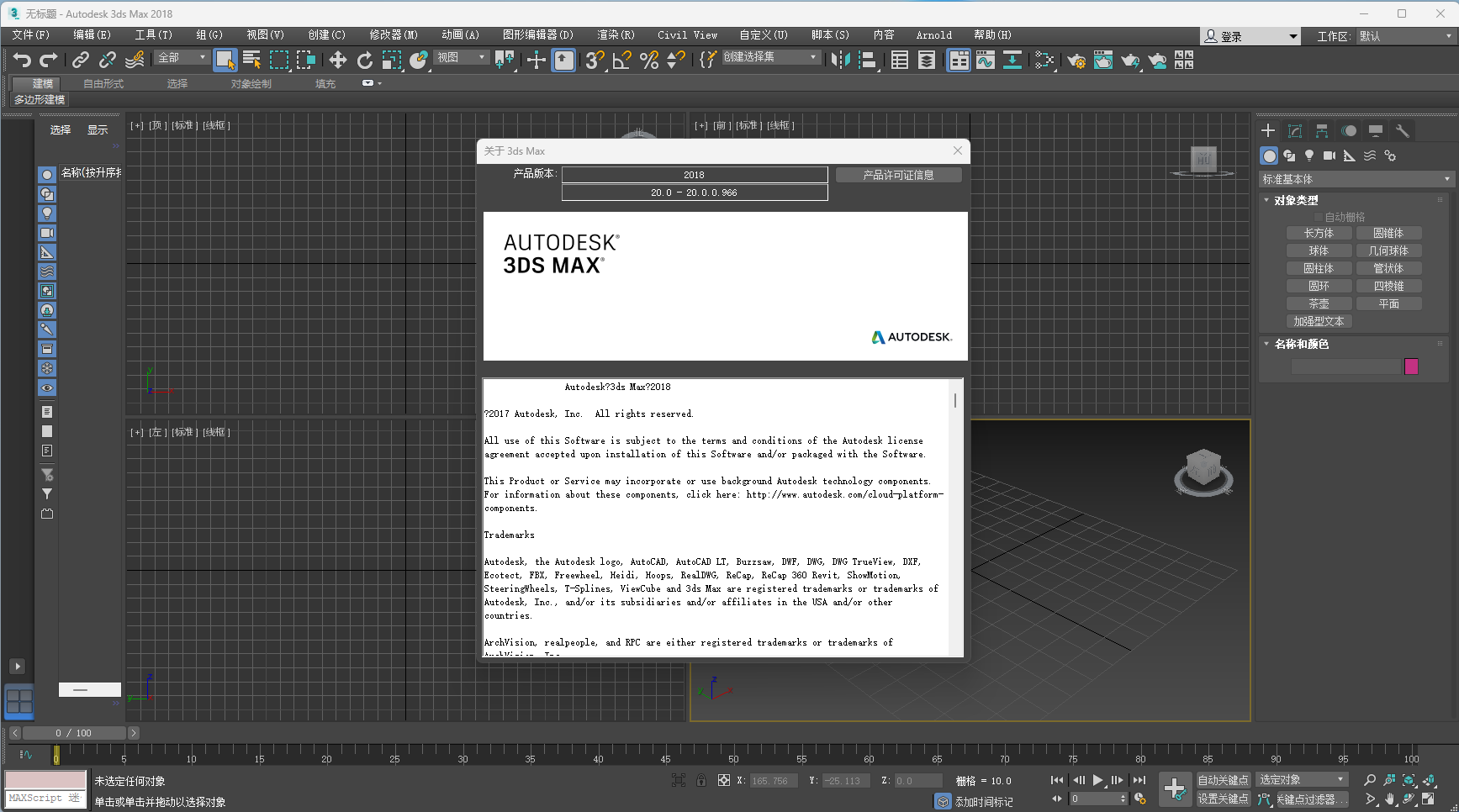This screenshot has width=1459, height=812.
Task: Open the 标准基本体 primitives dropdown
Action: [x=1356, y=179]
